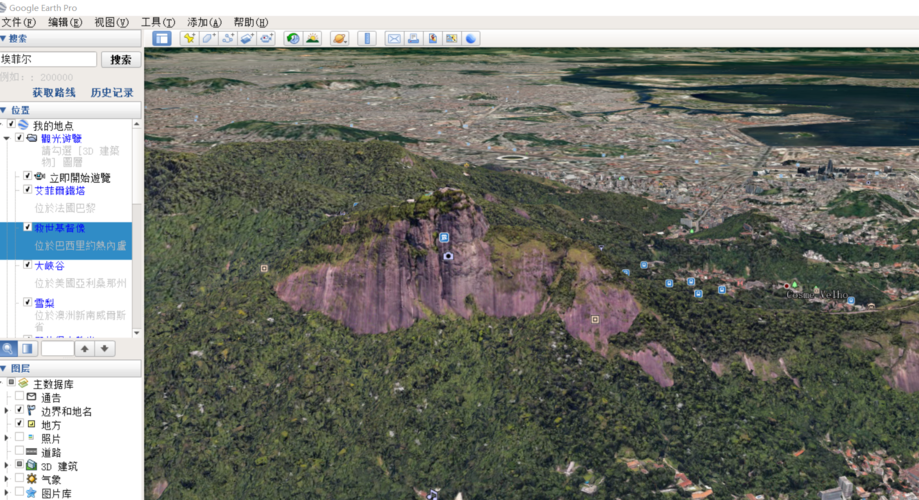The height and width of the screenshot is (500, 919).
Task: Open the planet switcher icon
Action: click(x=339, y=39)
